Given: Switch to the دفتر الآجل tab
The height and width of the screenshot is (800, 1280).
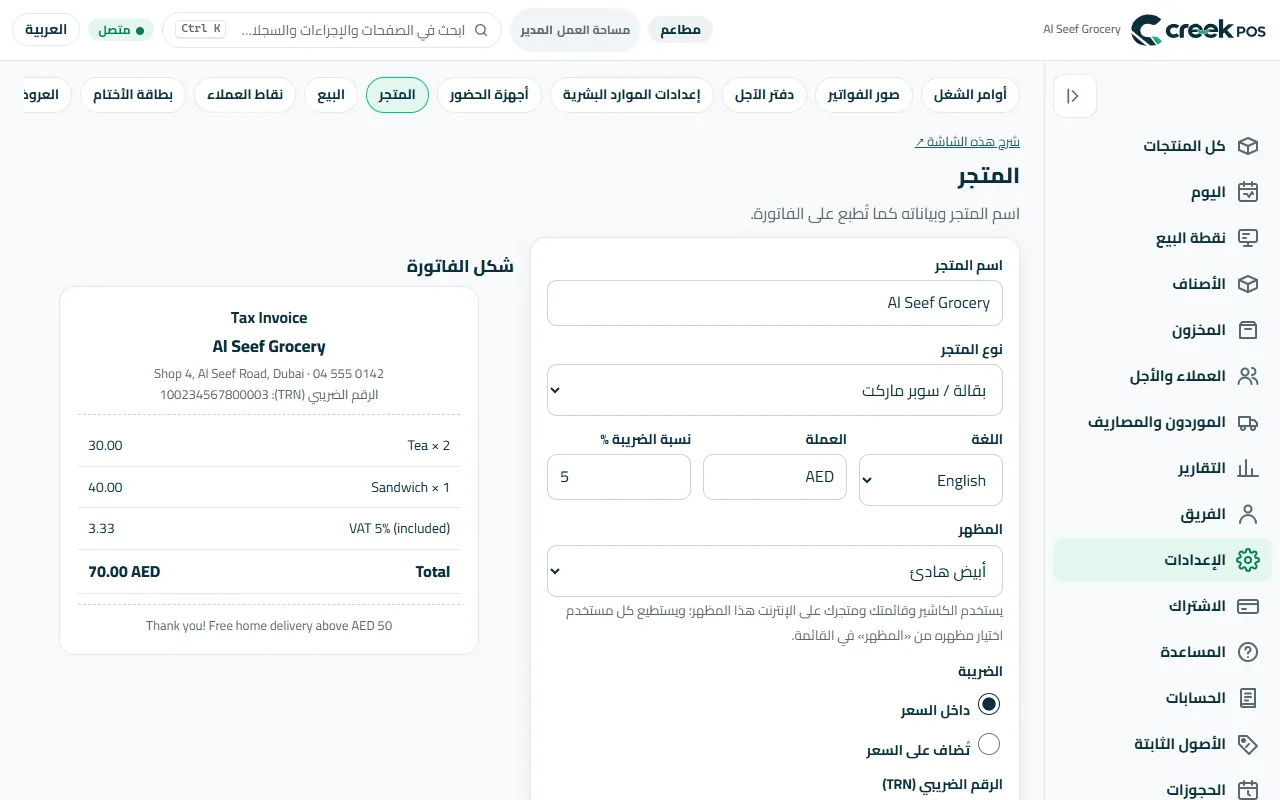Looking at the screenshot, I should (765, 95).
